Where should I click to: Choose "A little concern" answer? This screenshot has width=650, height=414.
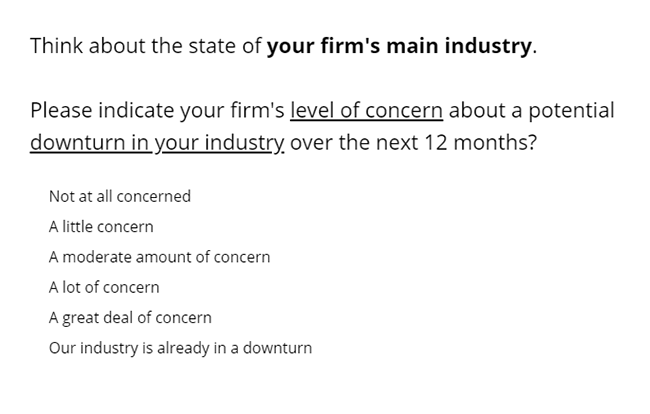[x=101, y=227]
